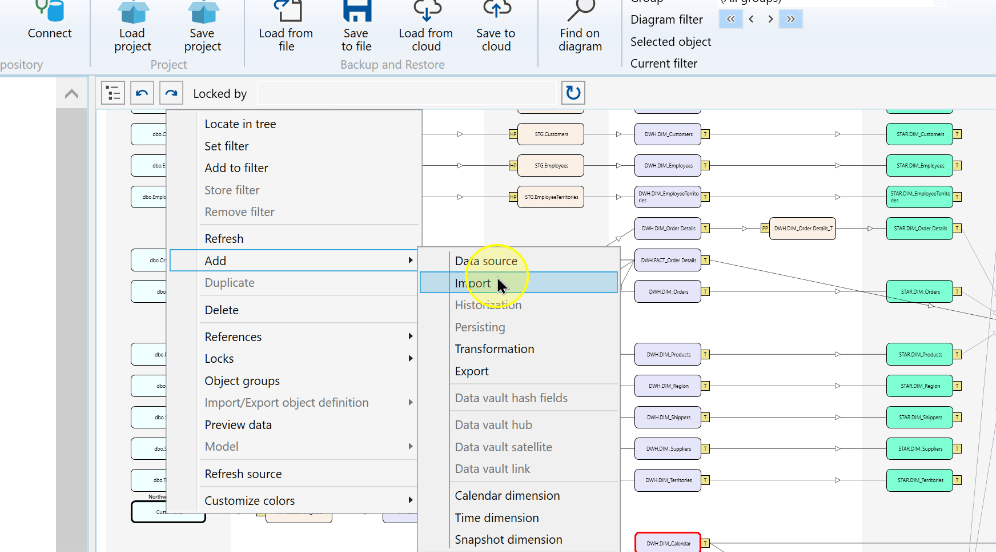Select the DWH.DIM_Products node

tap(668, 354)
